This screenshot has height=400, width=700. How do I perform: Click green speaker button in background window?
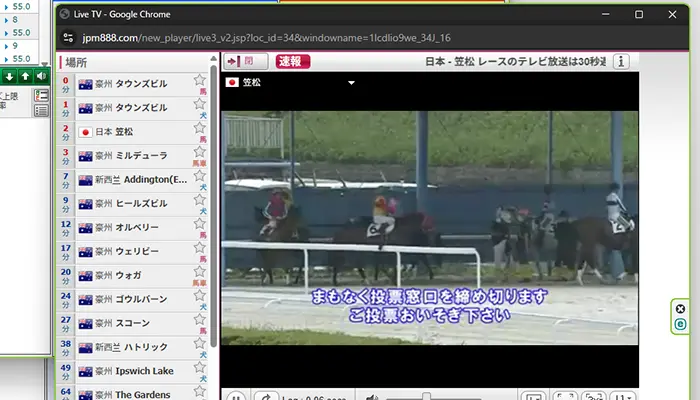(x=42, y=77)
